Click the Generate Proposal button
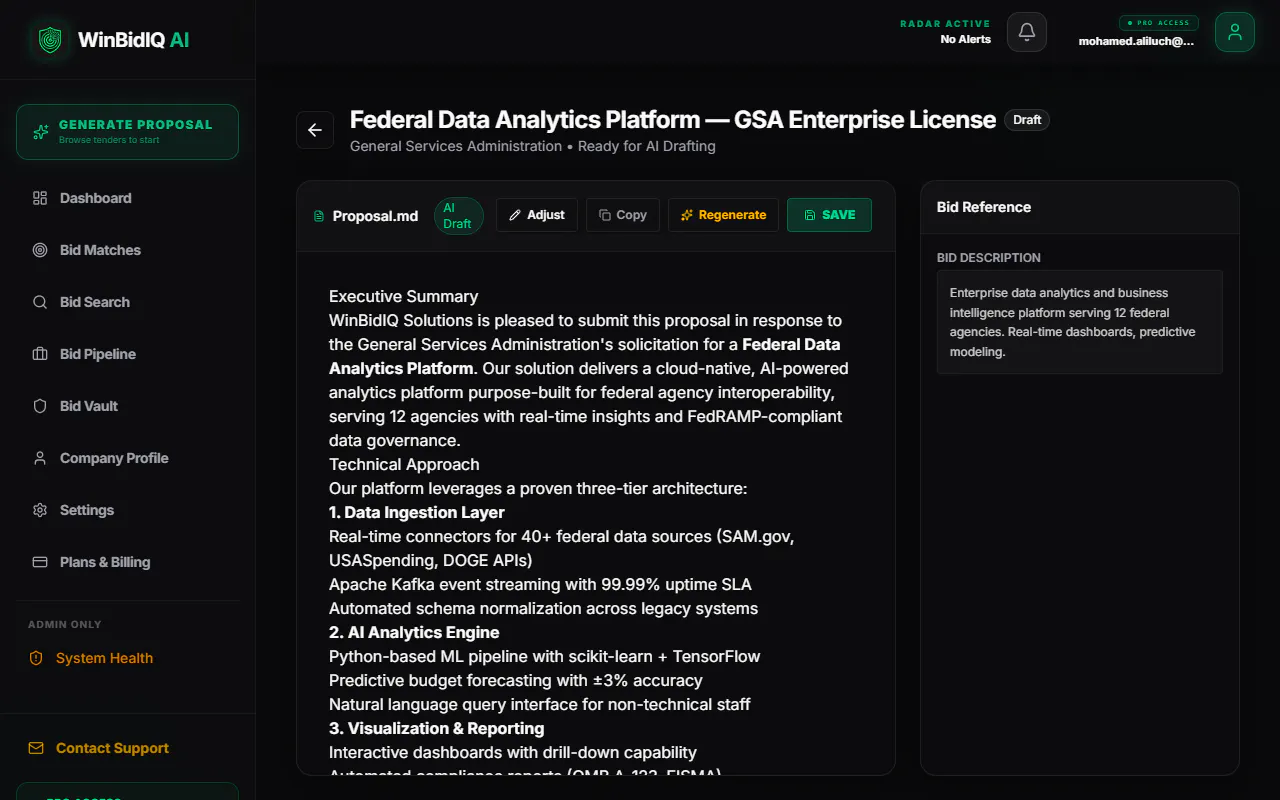The image size is (1280, 800). [127, 132]
